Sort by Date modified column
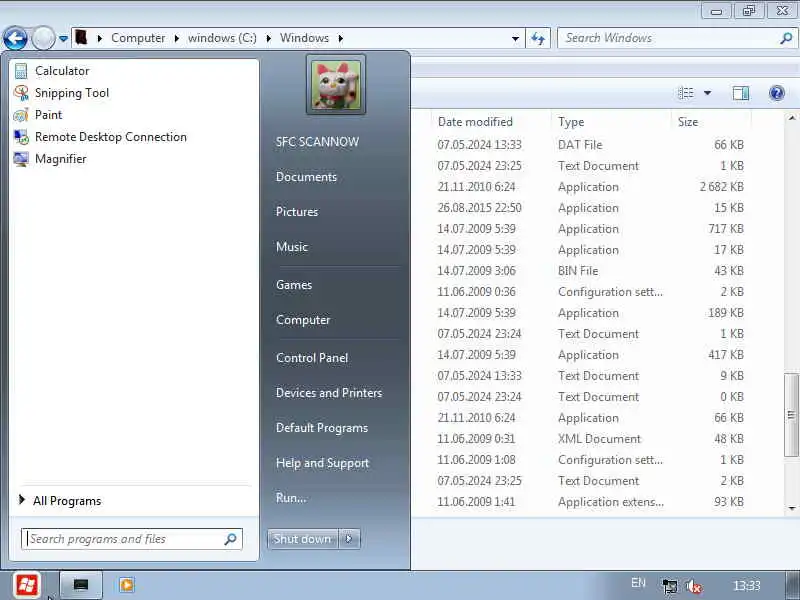Viewport: 800px width, 600px height. 475,122
